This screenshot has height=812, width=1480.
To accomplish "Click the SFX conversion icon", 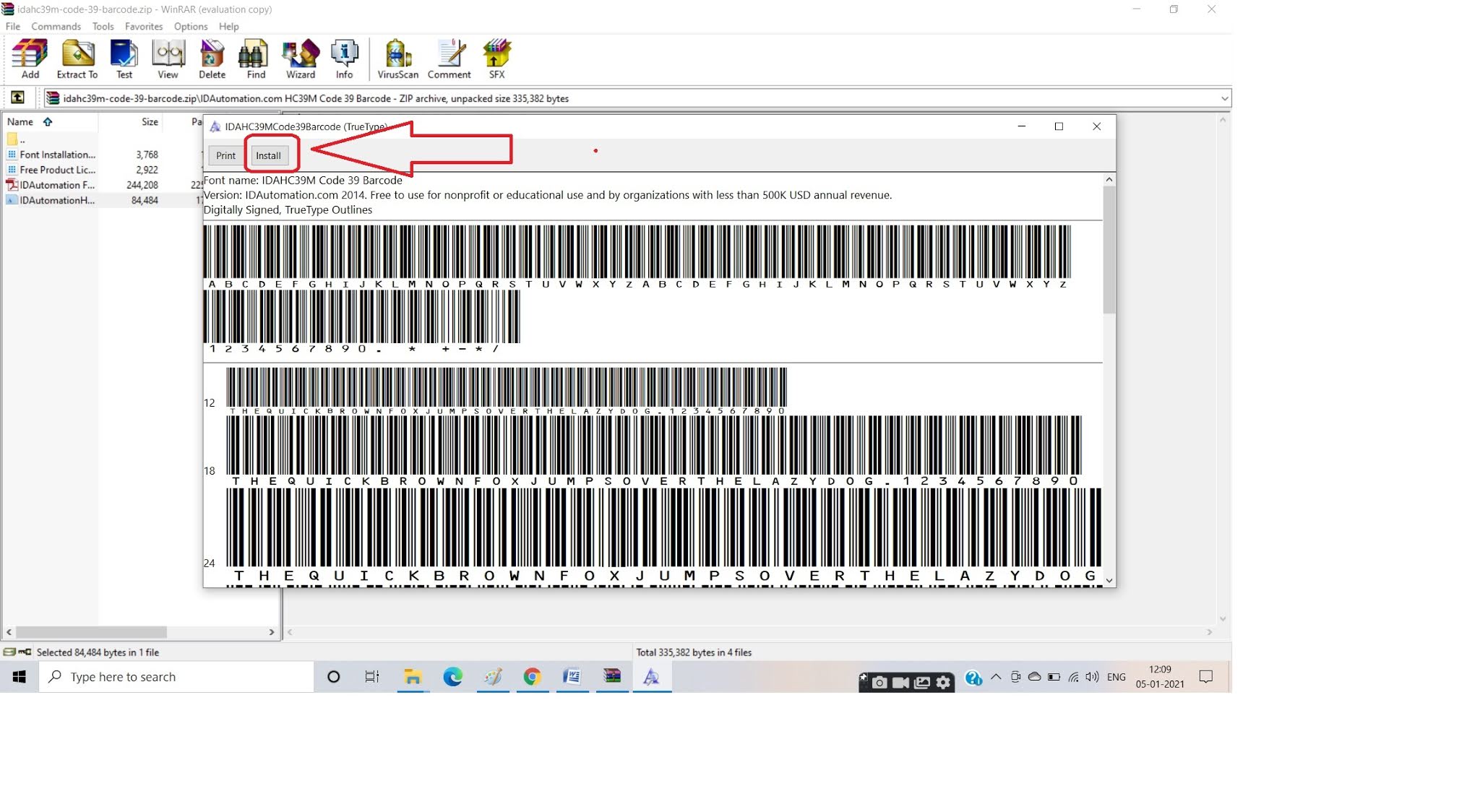I will [x=496, y=58].
